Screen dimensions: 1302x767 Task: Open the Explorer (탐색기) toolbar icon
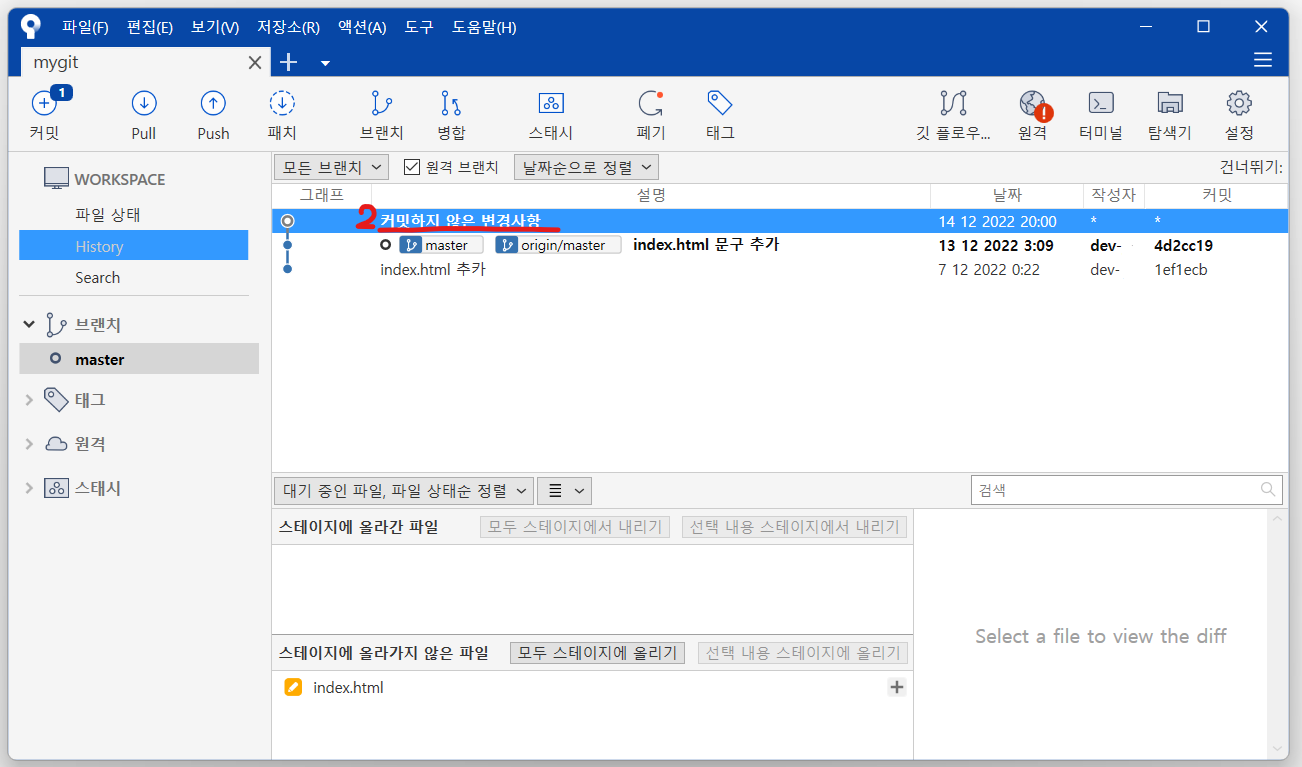pyautogui.click(x=1170, y=103)
